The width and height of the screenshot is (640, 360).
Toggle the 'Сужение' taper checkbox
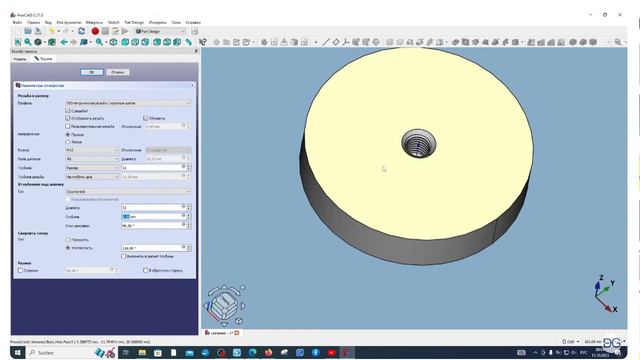20,270
